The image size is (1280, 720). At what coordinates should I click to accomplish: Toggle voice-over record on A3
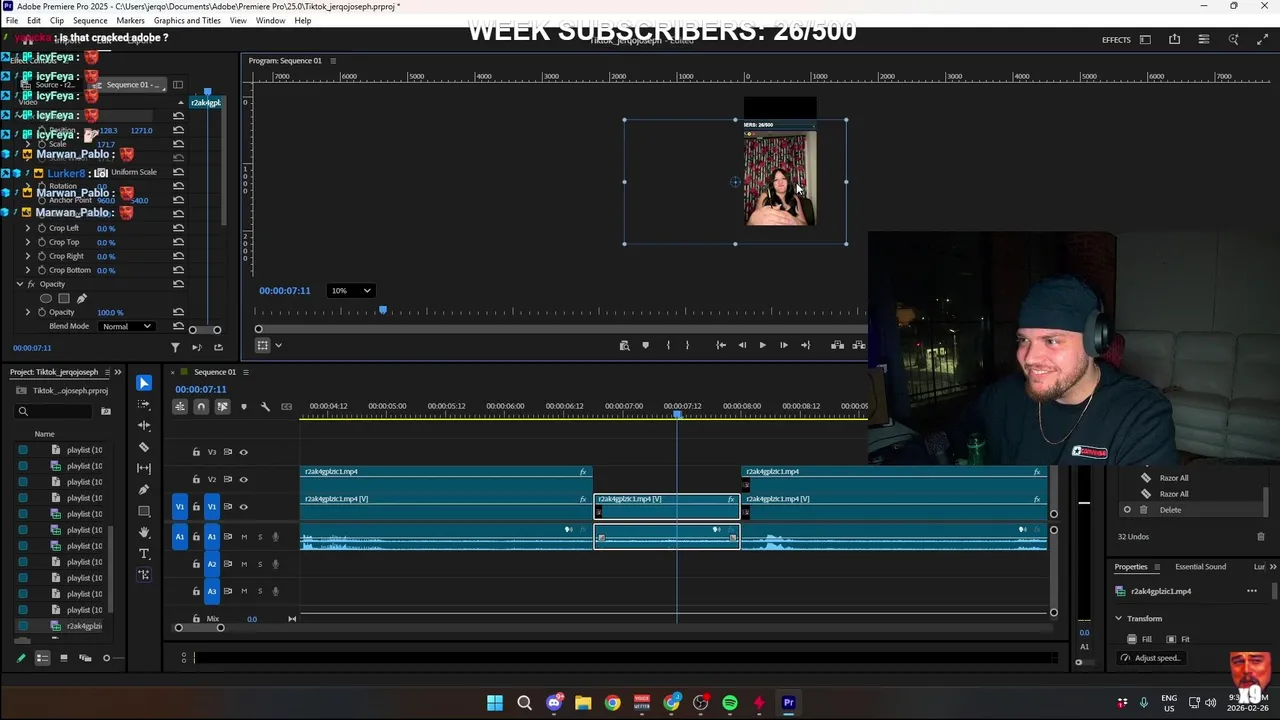[276, 591]
